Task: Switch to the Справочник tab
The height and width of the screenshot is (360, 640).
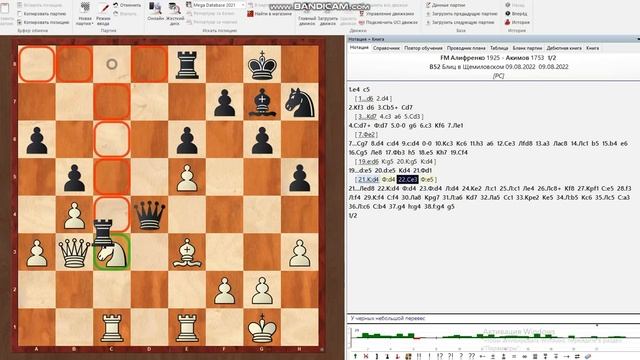Action: tap(386, 48)
